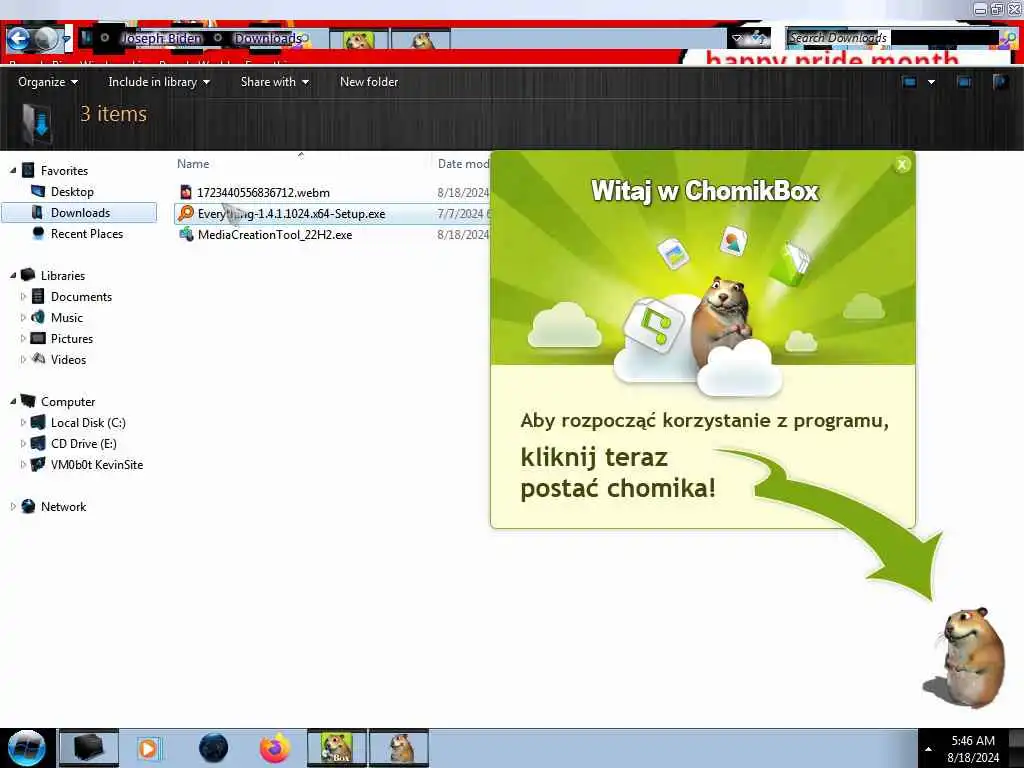
Task: Expand CD Drive (E:)
Action: coord(24,443)
